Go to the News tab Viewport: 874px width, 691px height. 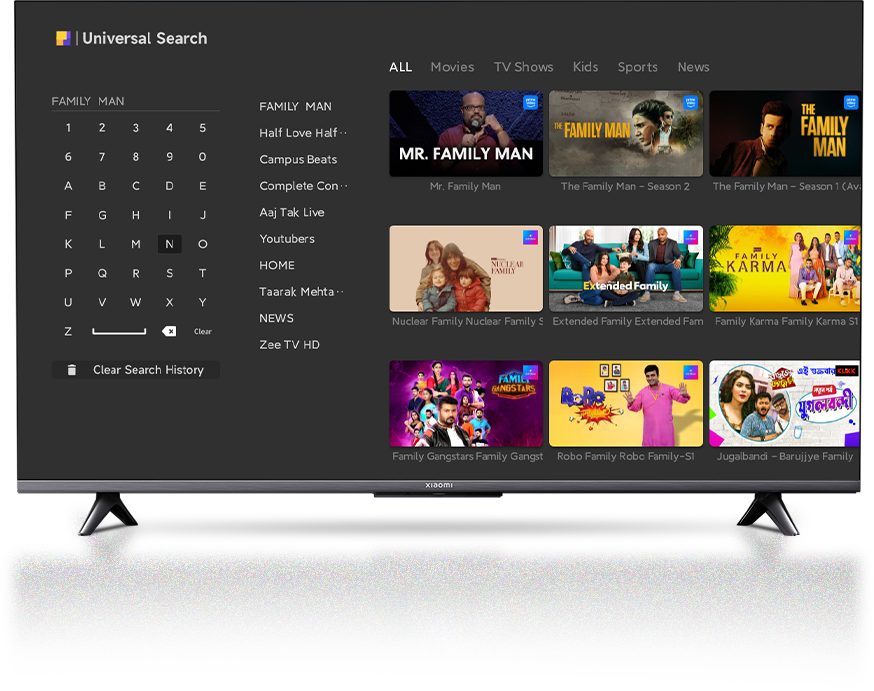693,67
